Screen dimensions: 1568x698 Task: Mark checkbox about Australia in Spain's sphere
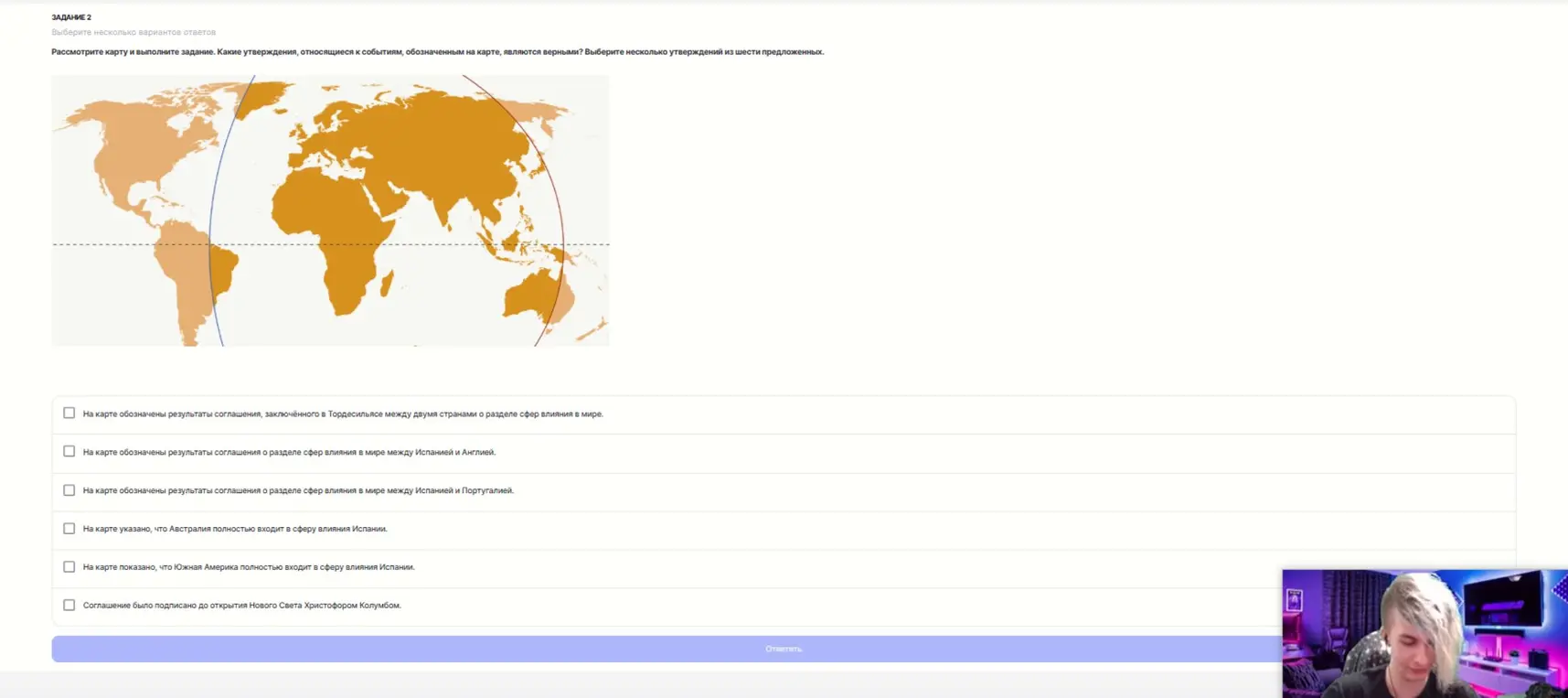(x=69, y=529)
